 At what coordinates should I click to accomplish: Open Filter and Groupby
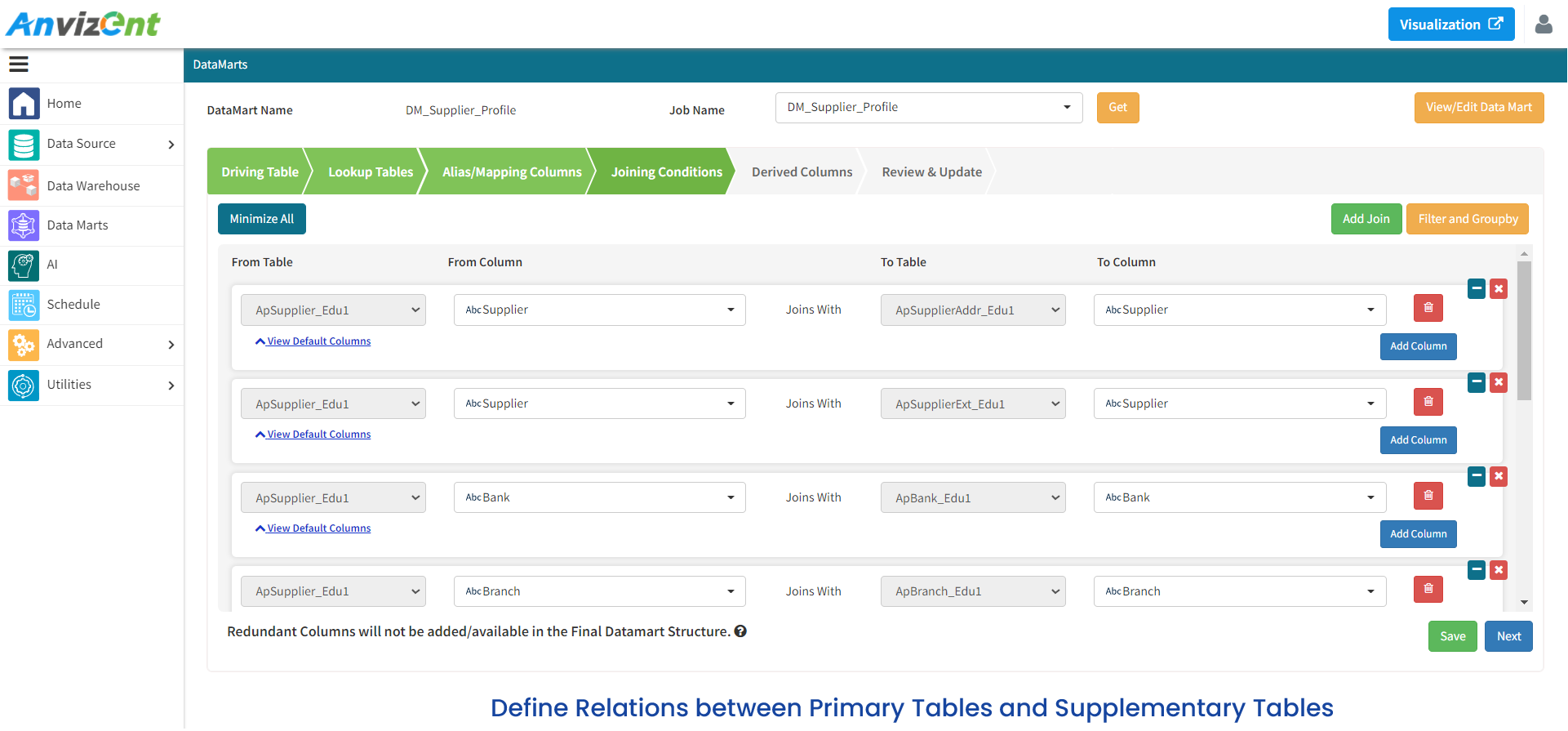(x=1467, y=219)
